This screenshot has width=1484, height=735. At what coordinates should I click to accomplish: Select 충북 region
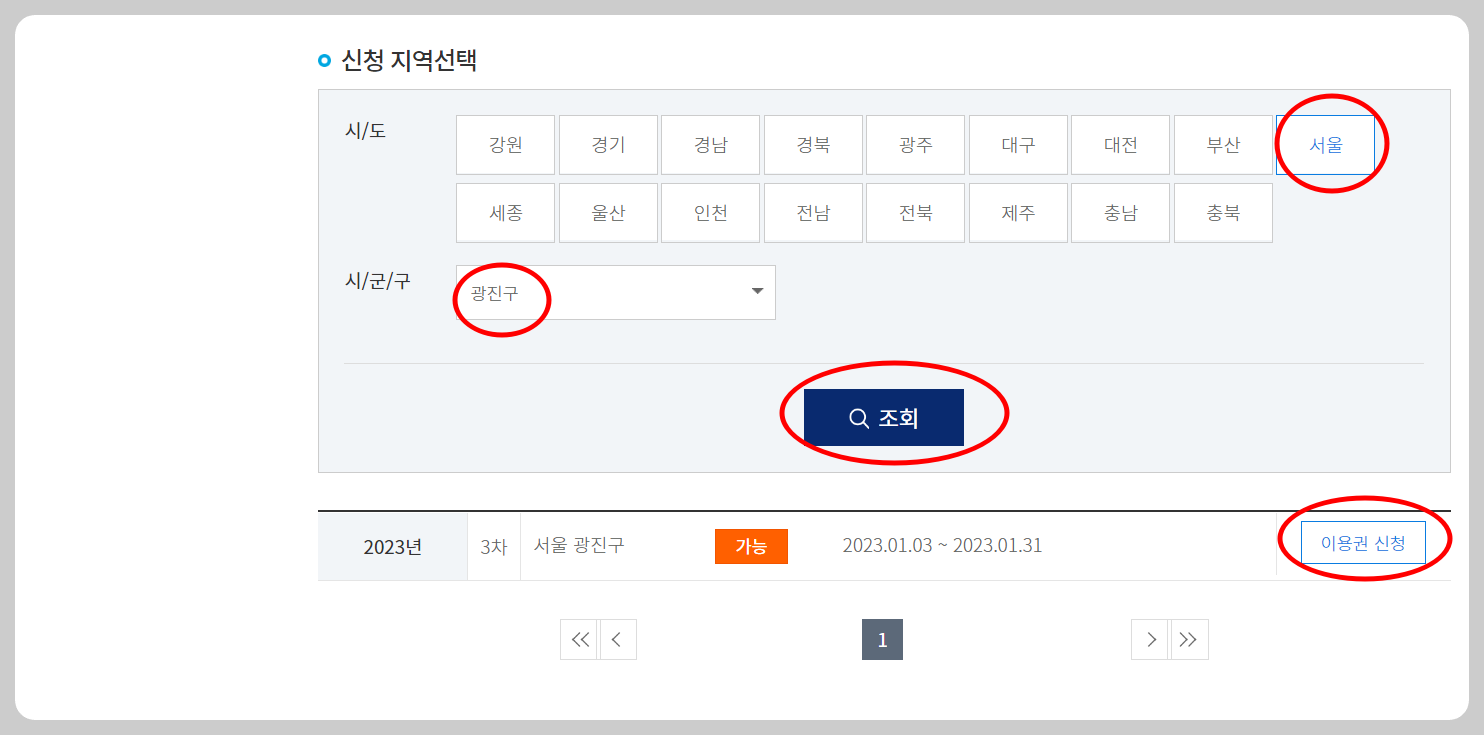click(1223, 213)
